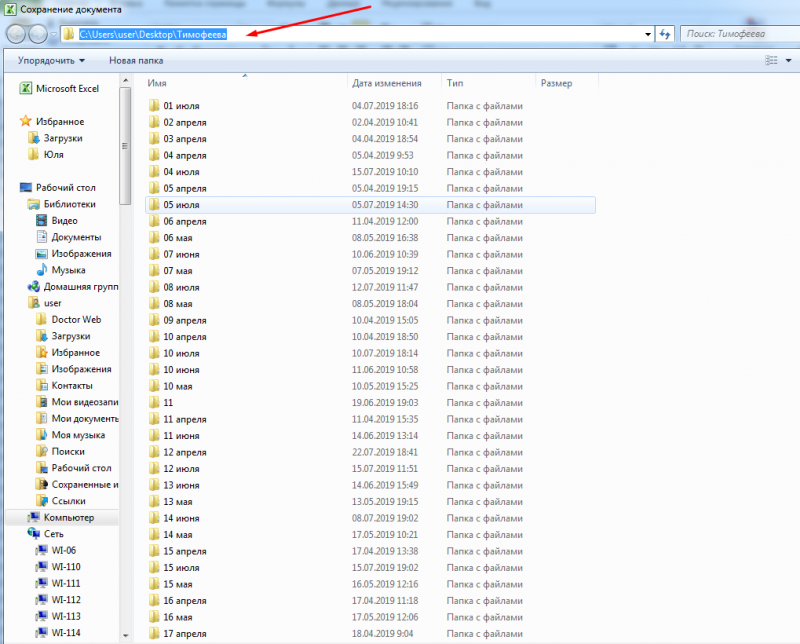The image size is (800, 644).
Task: Click the Excel icon in title bar
Action: [x=10, y=9]
